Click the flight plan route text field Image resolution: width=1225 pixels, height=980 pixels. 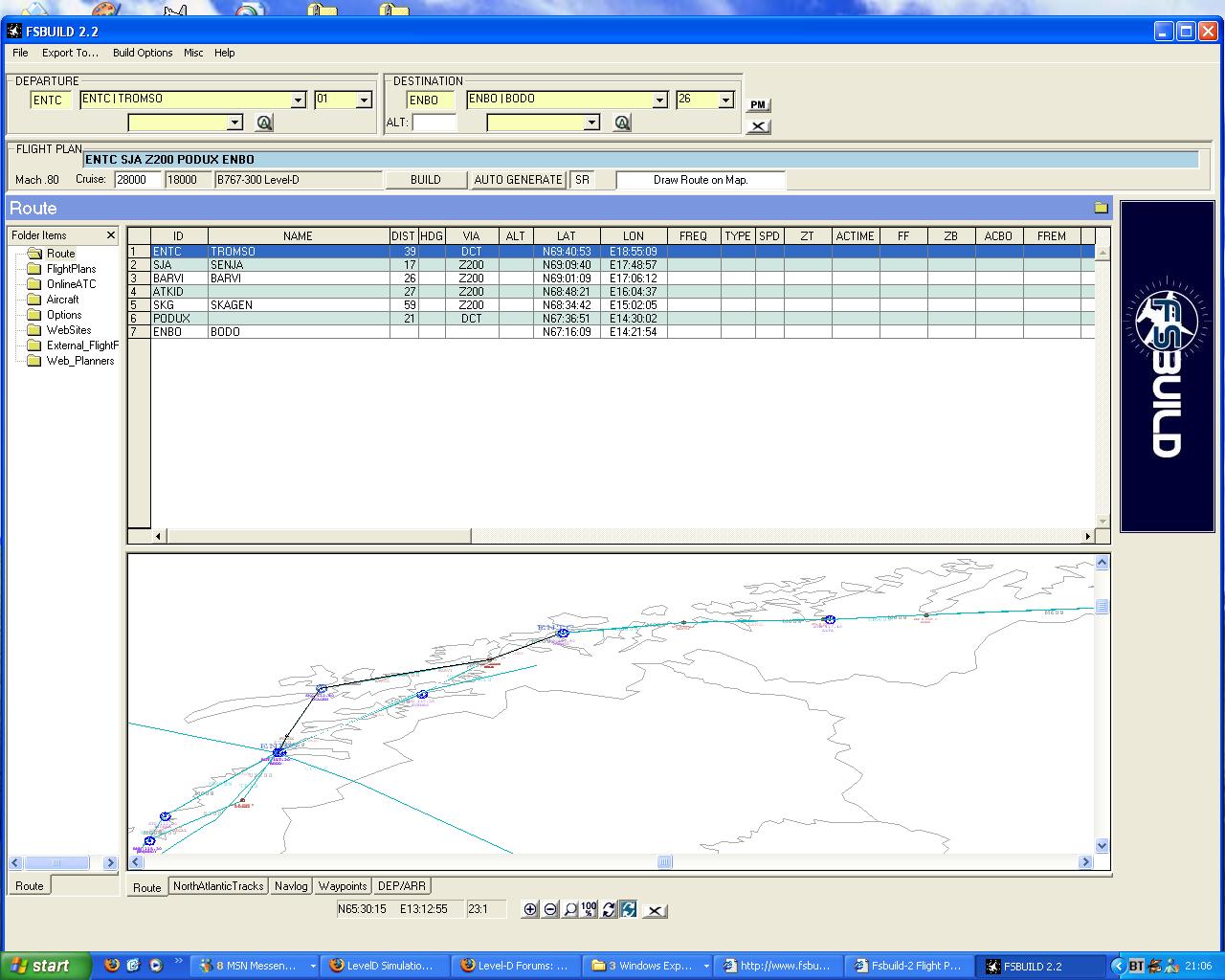tap(641, 160)
